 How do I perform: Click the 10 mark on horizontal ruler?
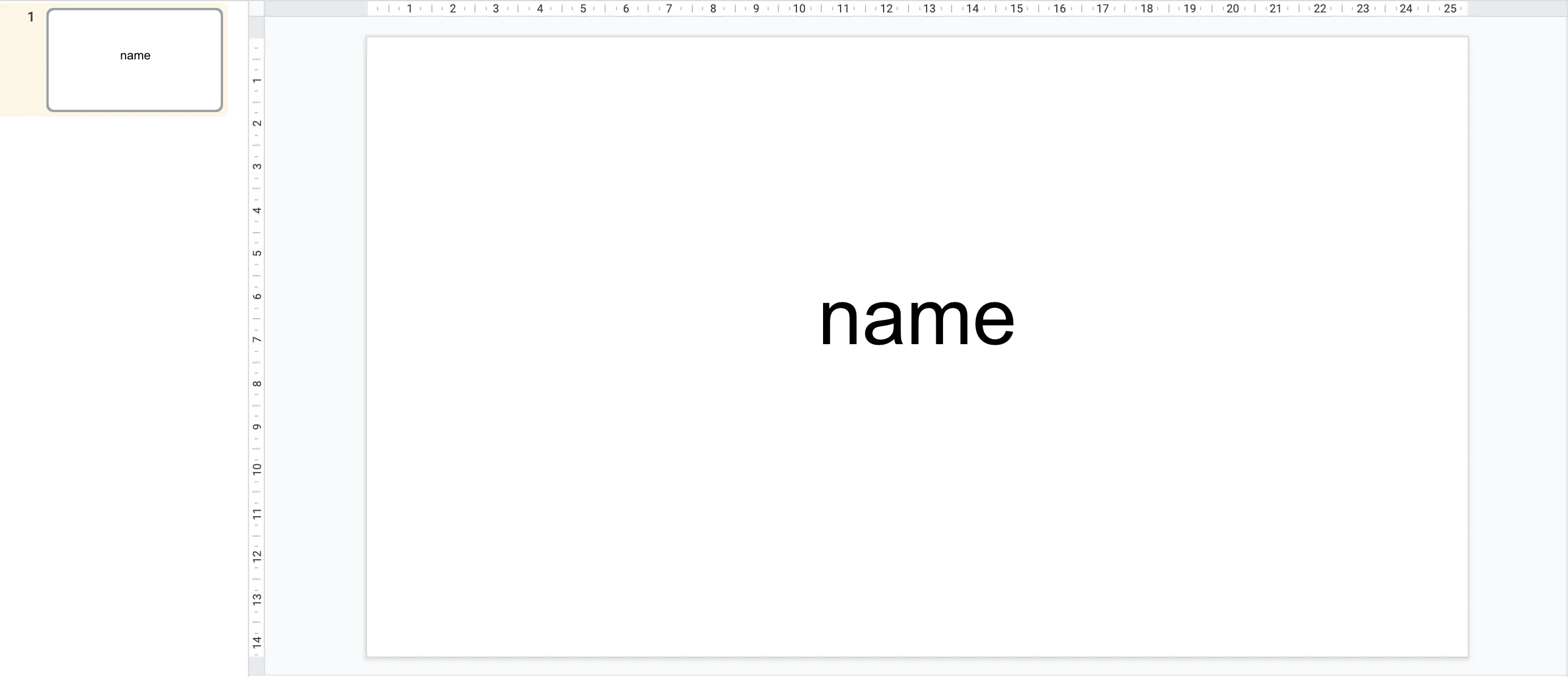(799, 8)
